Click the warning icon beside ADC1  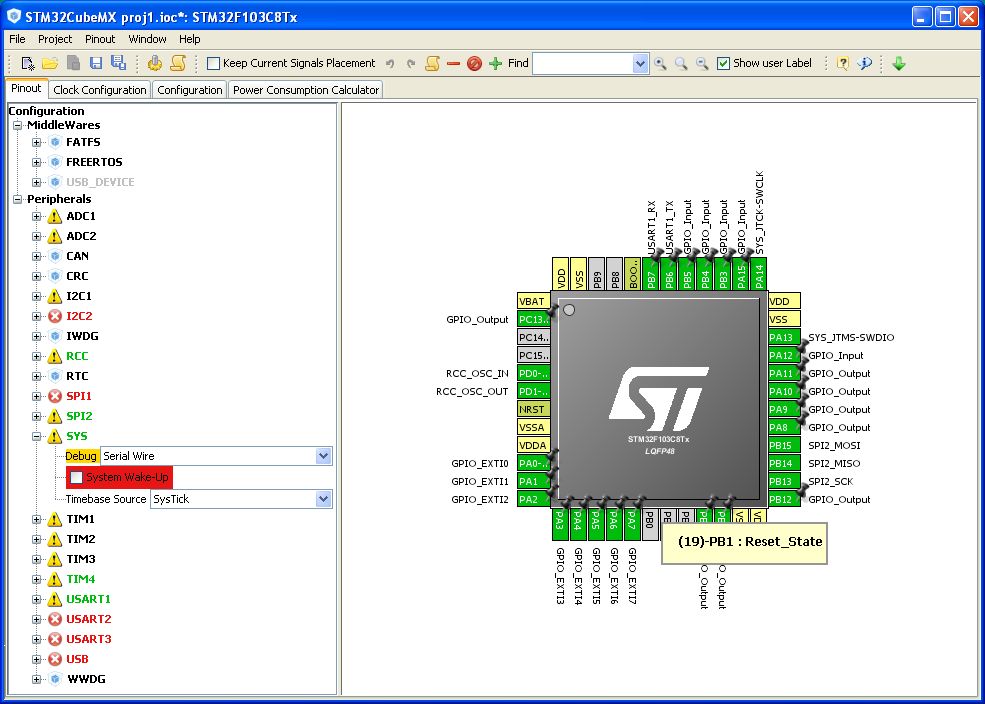(55, 217)
